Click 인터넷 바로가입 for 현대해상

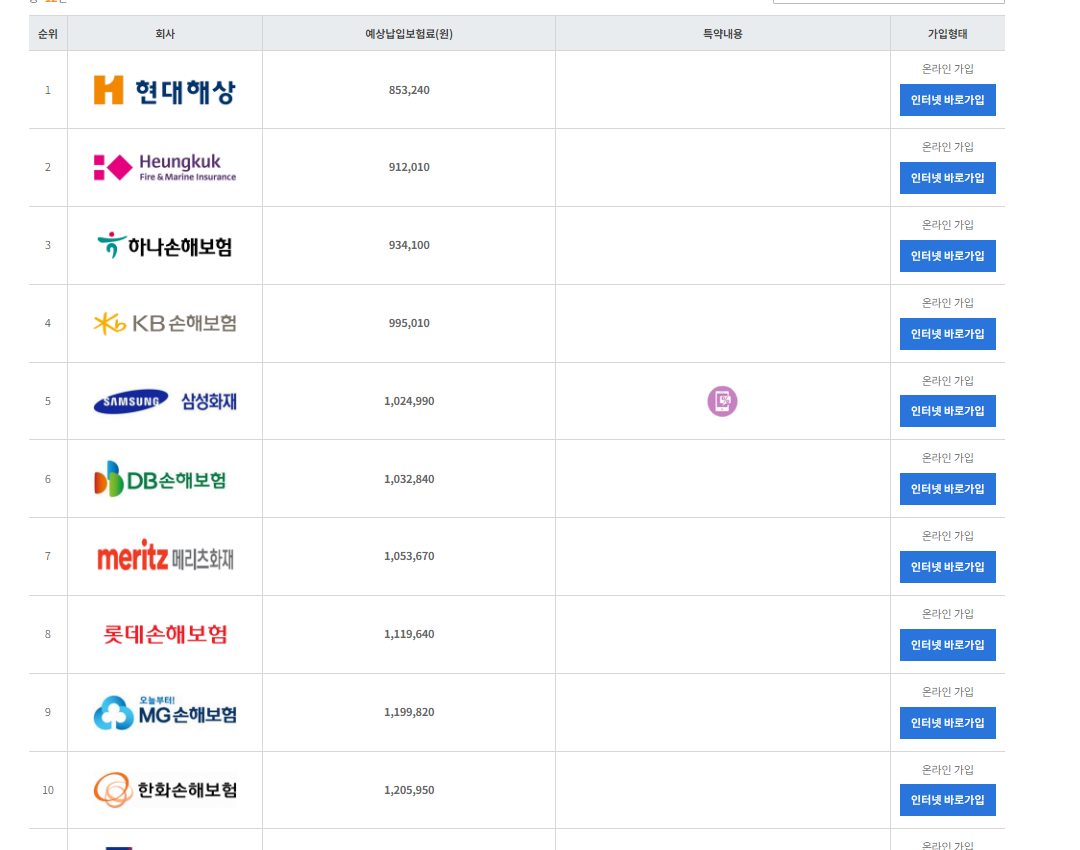947,100
